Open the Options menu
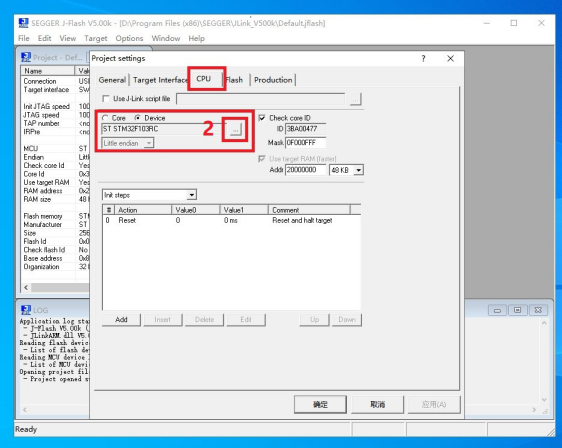Screen dimensions: 562x448 click(x=129, y=38)
